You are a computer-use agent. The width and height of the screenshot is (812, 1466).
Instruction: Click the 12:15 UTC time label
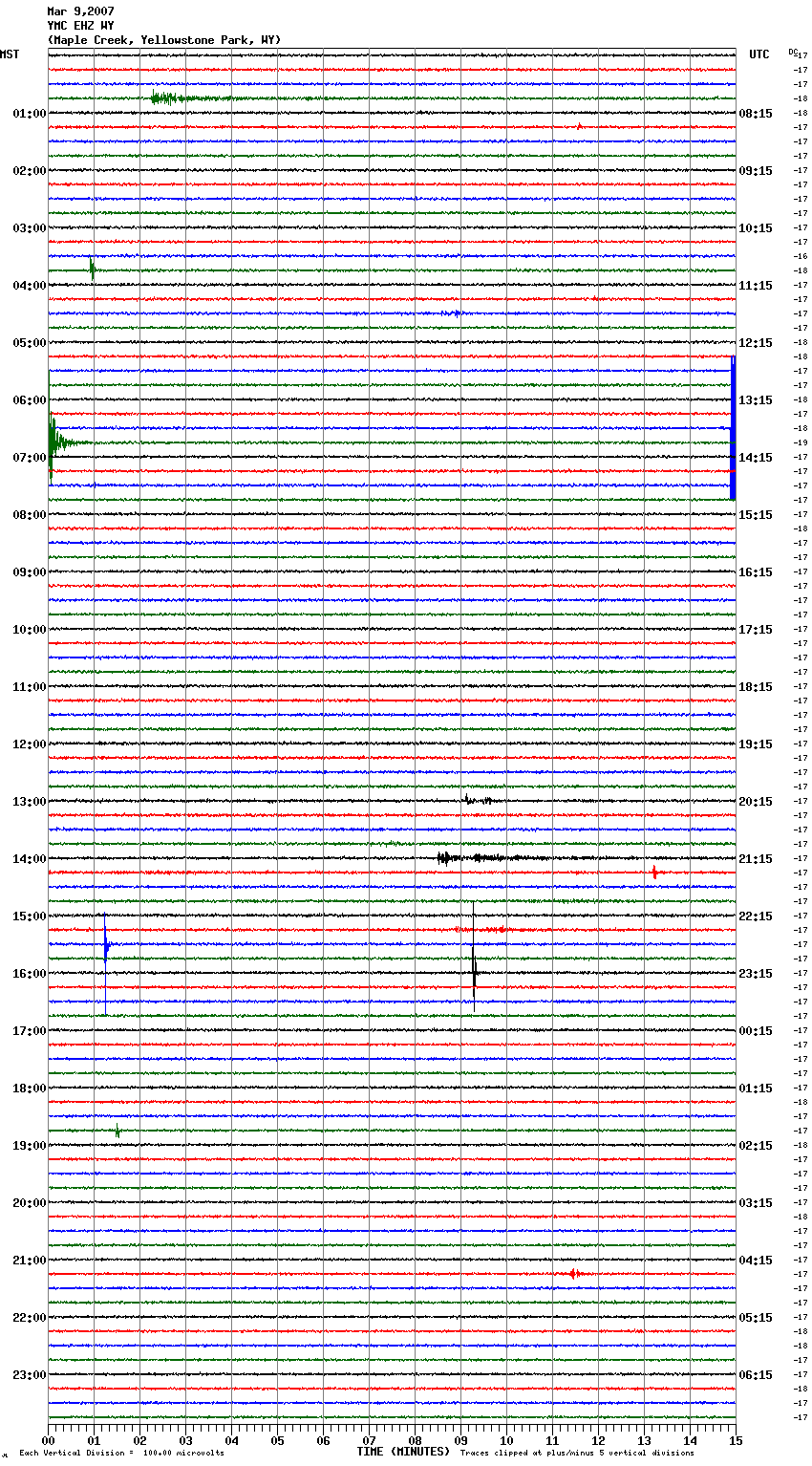tap(756, 343)
